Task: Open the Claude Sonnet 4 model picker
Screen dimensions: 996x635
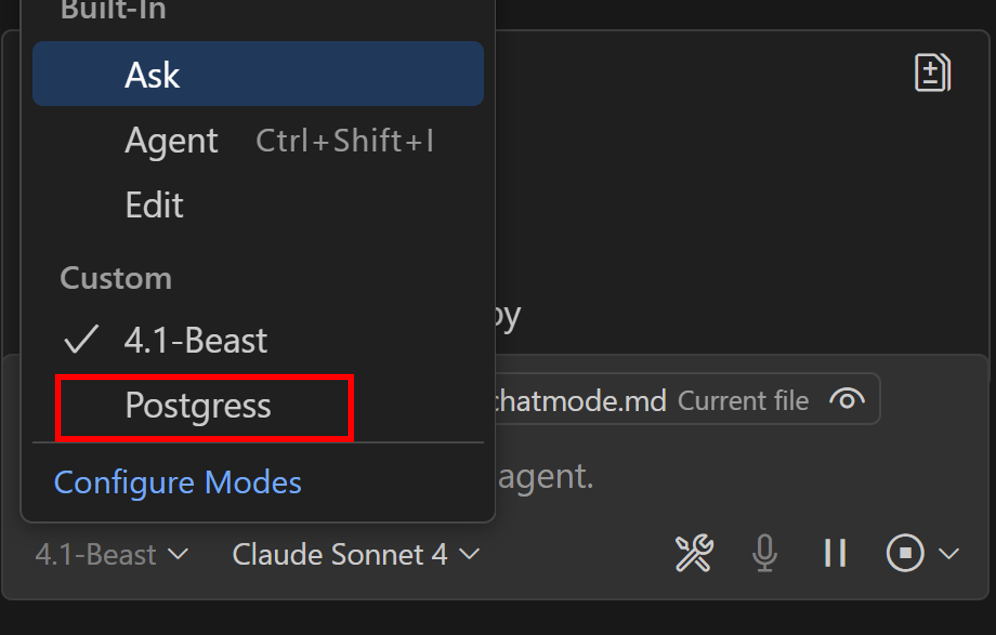Action: tap(356, 554)
